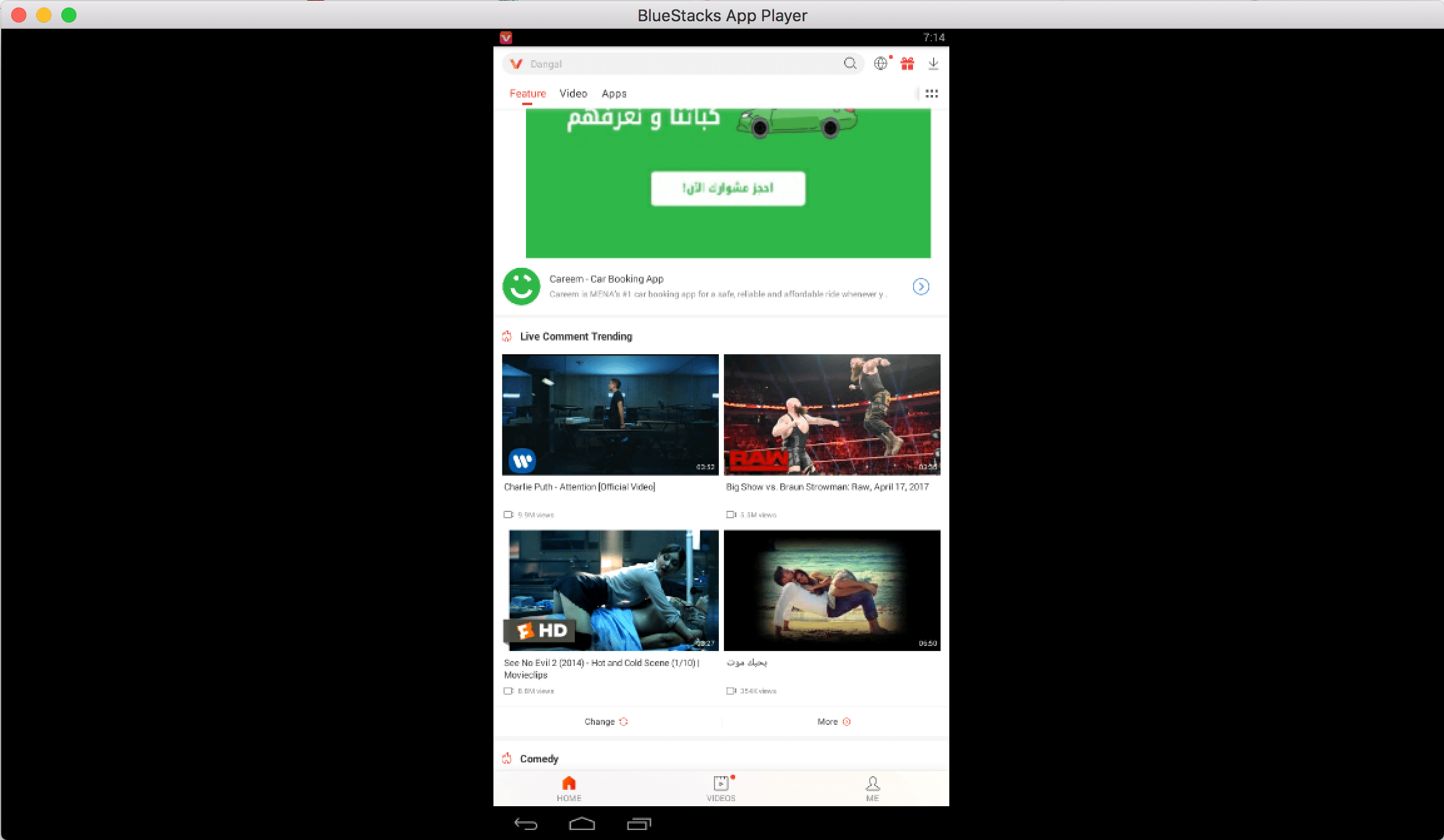
Task: Open the grid categories menu icon
Action: [x=932, y=93]
